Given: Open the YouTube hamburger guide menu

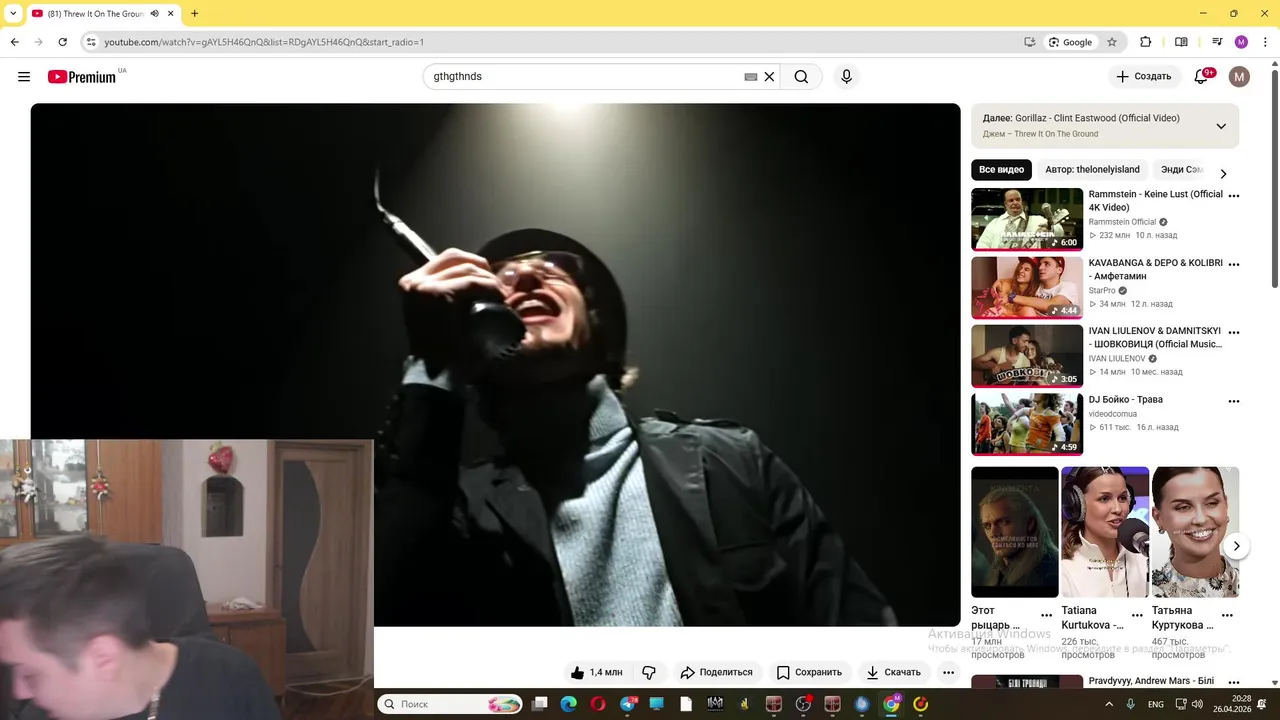Looking at the screenshot, I should (24, 77).
